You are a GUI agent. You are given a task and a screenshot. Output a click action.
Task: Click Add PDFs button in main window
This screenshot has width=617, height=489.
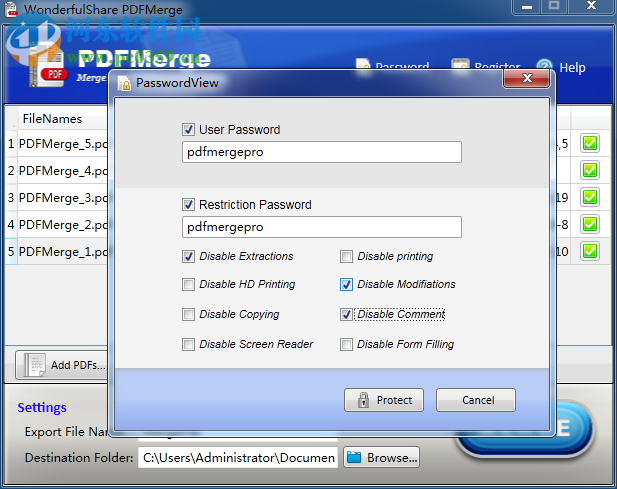point(61,365)
